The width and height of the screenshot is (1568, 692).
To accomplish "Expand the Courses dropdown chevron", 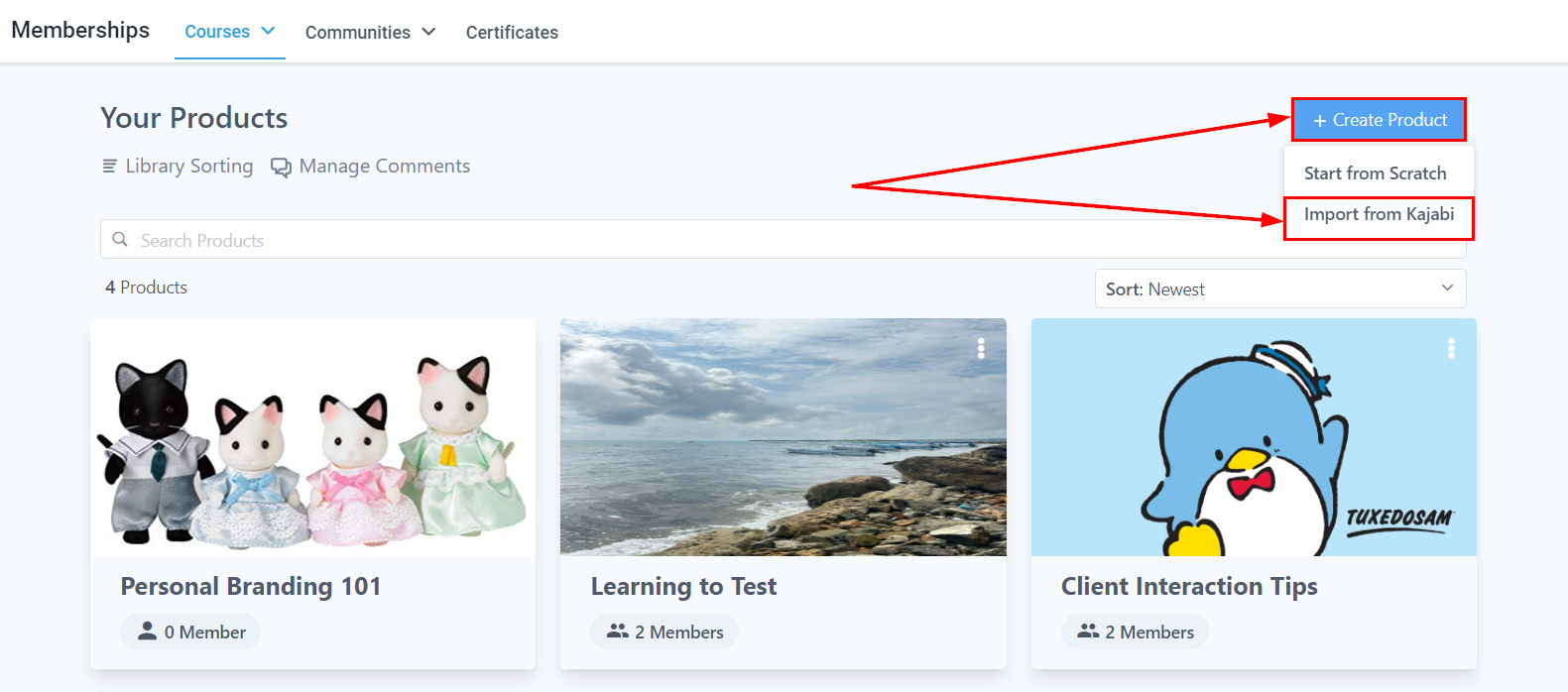I will tap(268, 32).
